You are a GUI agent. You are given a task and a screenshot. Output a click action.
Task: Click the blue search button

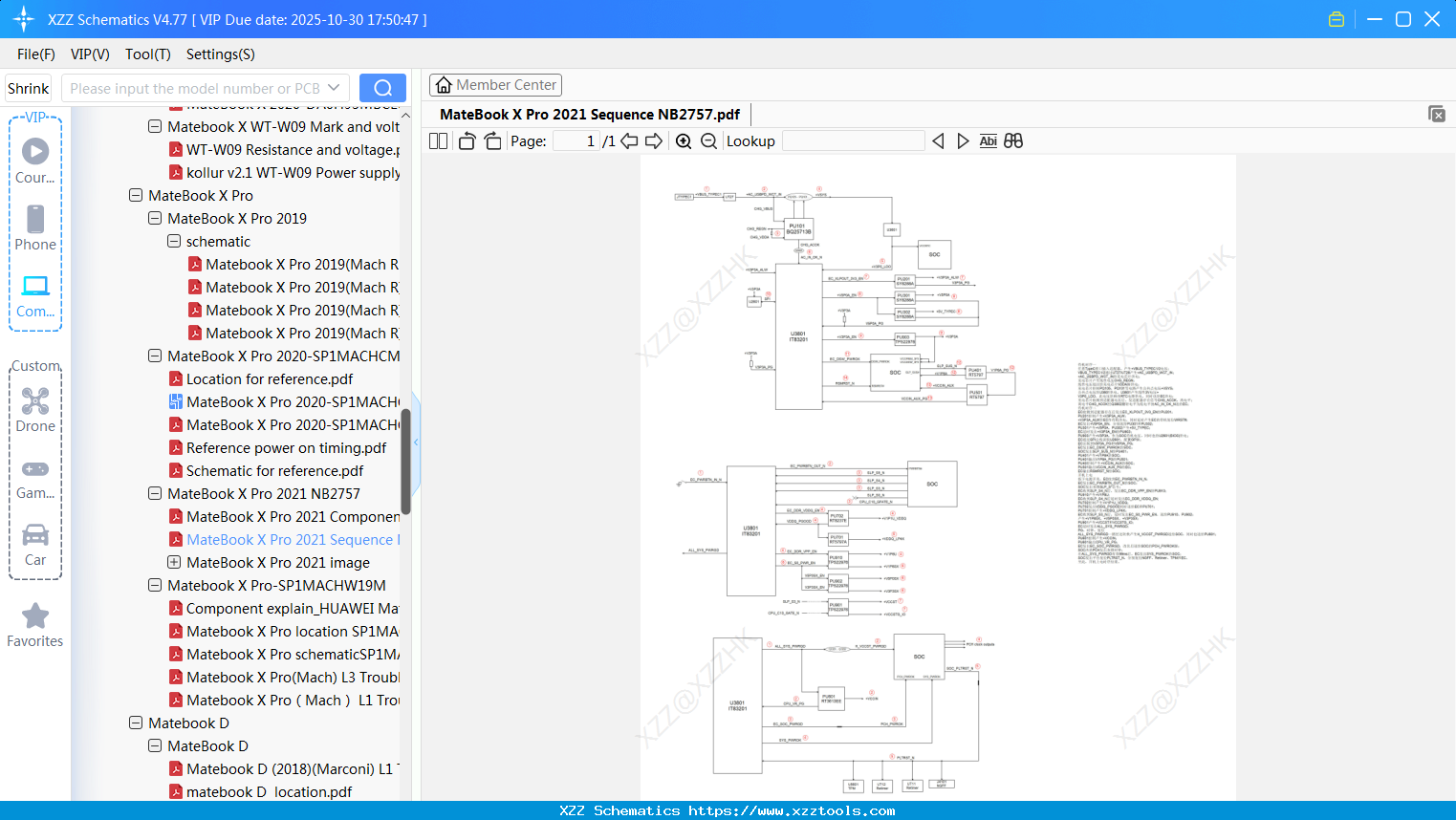[382, 88]
